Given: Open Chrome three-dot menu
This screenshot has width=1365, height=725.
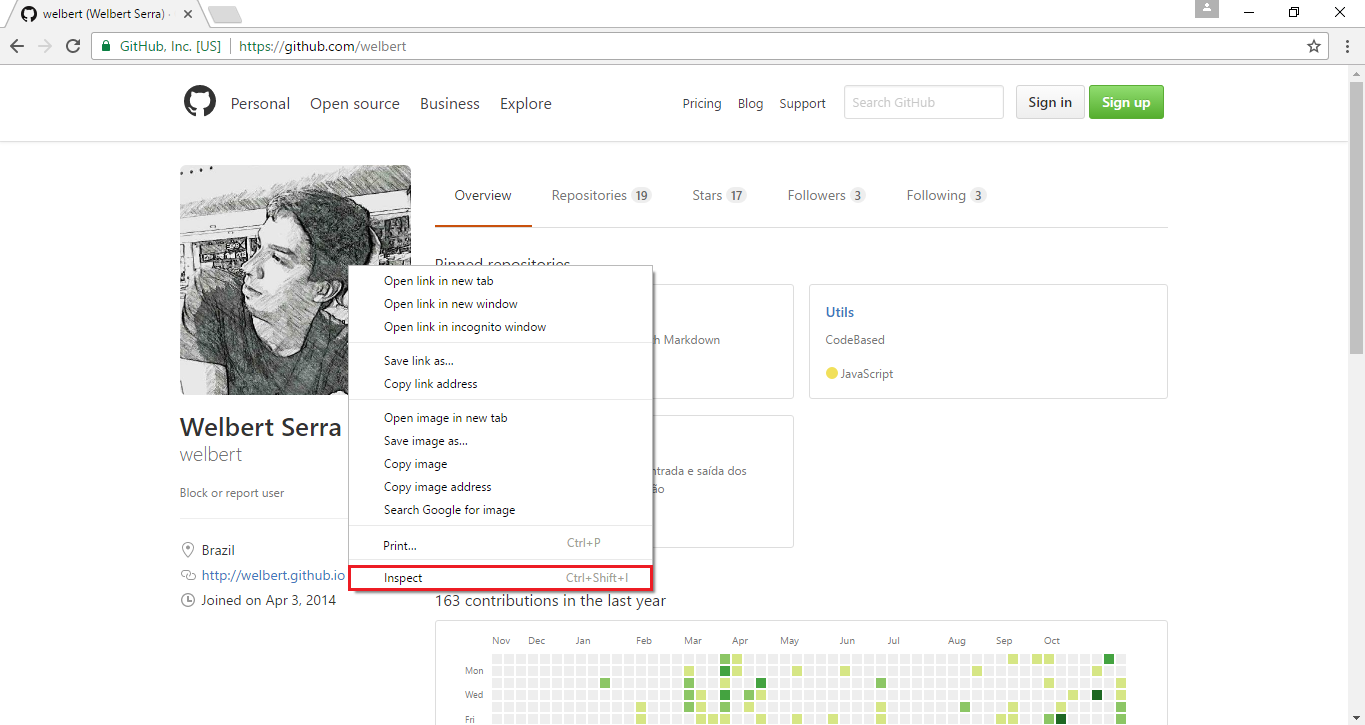Looking at the screenshot, I should click(1346, 46).
